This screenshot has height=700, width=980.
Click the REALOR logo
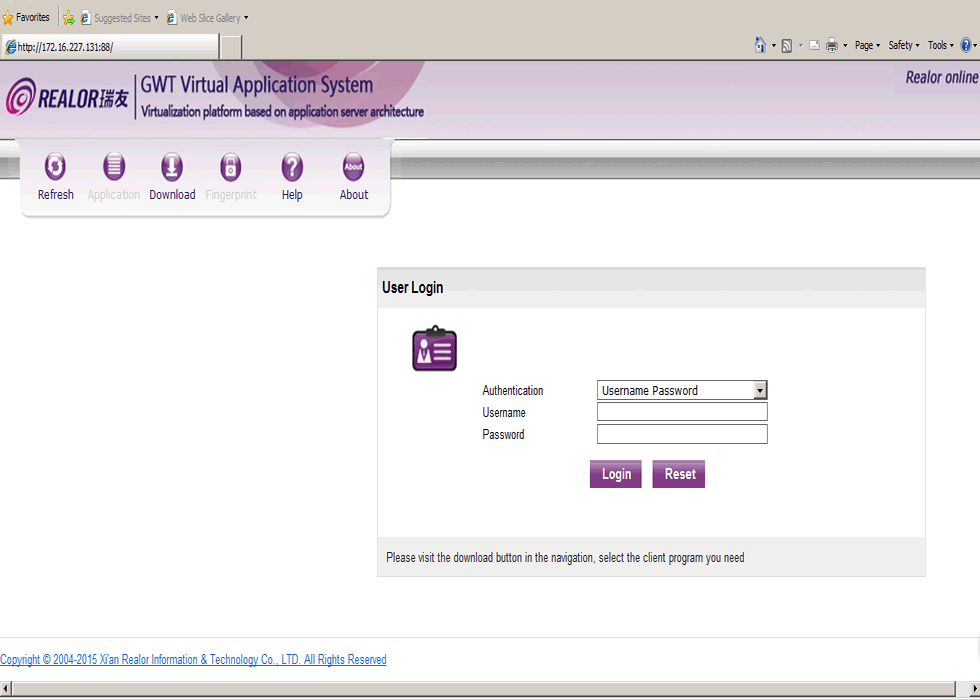click(x=68, y=97)
